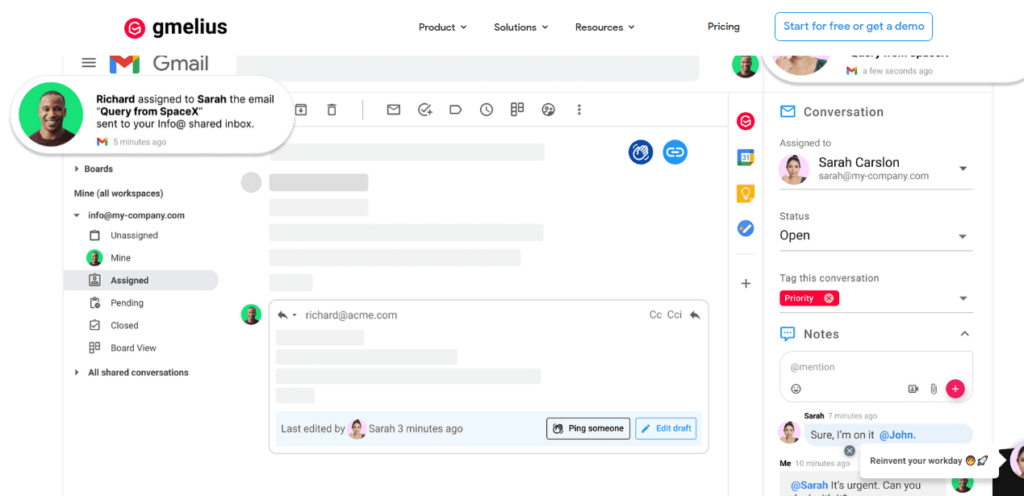Click the Mine (all workspaces) heading
This screenshot has height=496, width=1024.
click(118, 193)
